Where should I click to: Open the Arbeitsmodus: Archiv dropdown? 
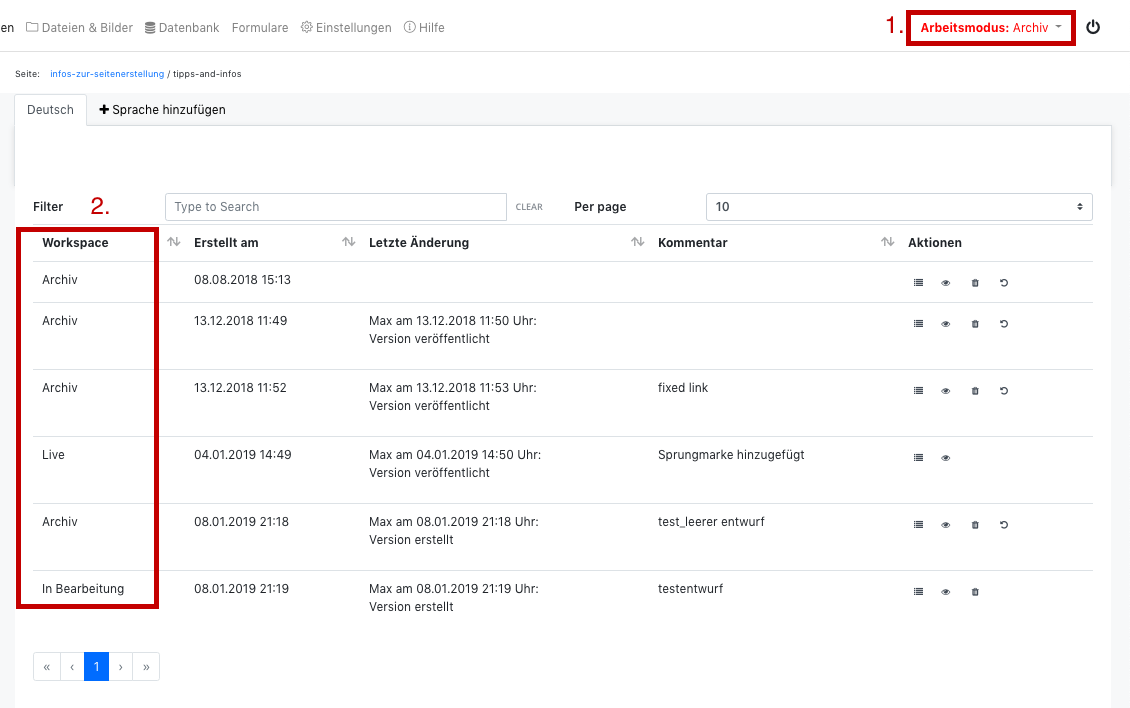tap(991, 27)
